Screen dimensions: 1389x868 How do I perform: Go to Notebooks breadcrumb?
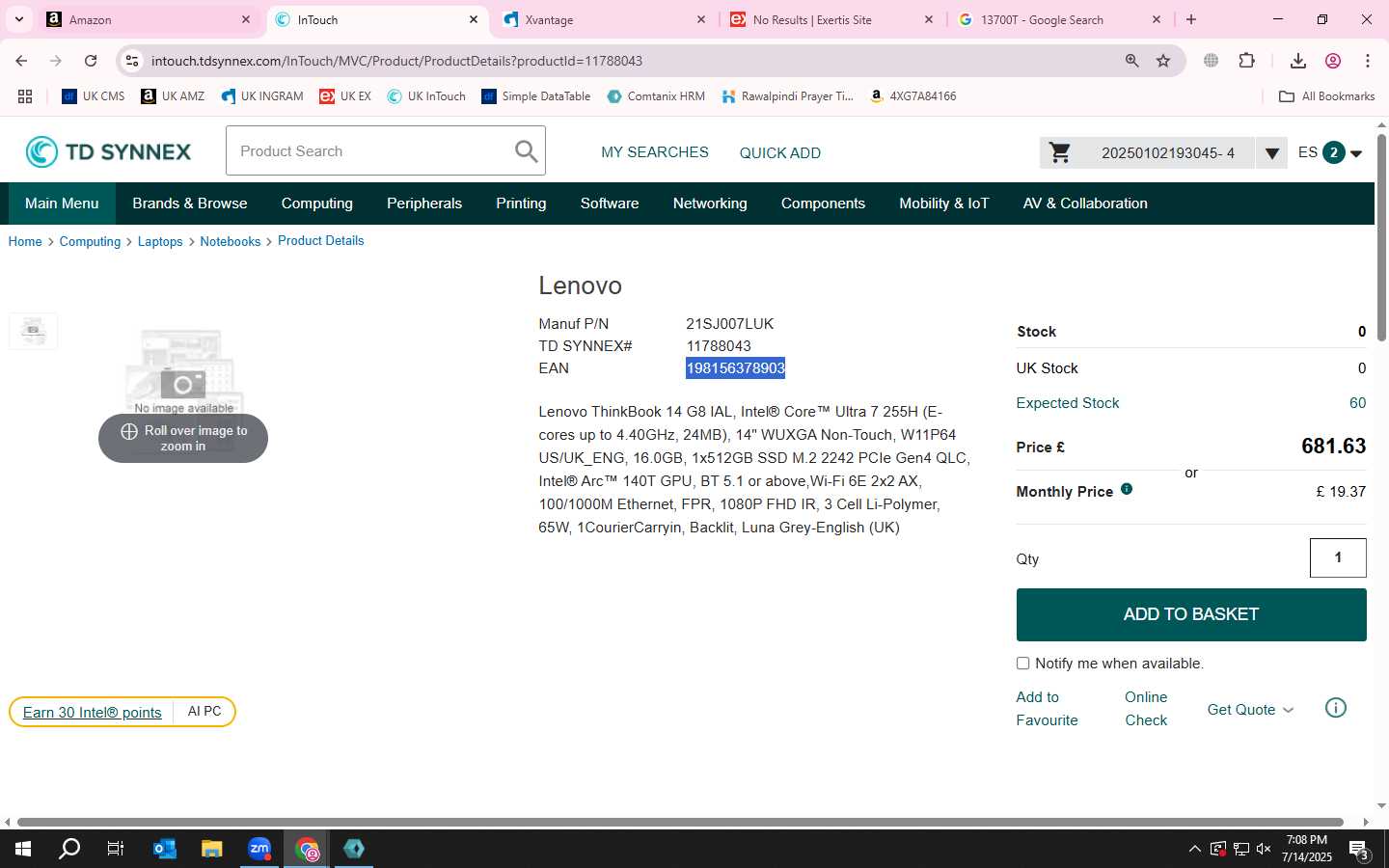[231, 241]
